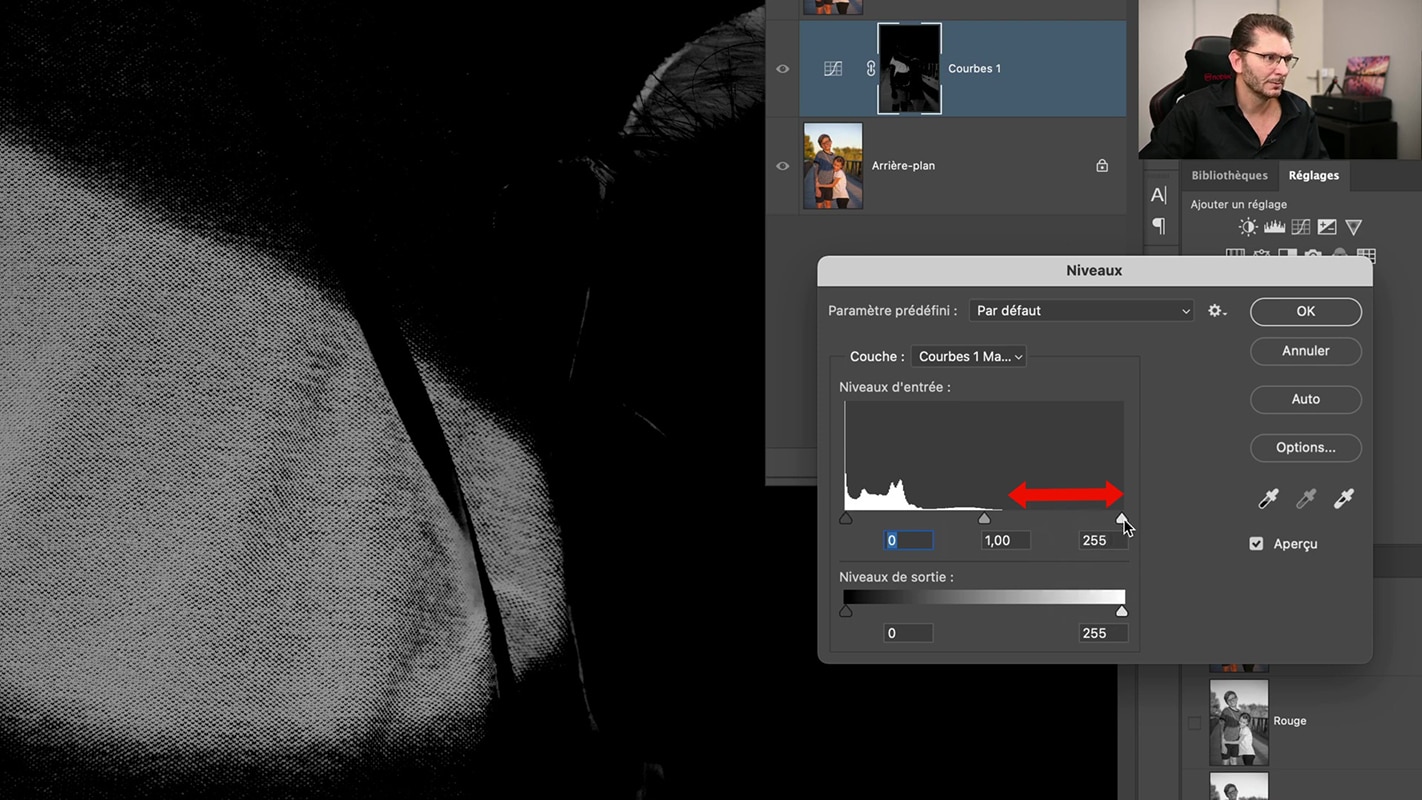Click the input white point slider
Viewport: 1422px width, 800px height.
click(1122, 519)
